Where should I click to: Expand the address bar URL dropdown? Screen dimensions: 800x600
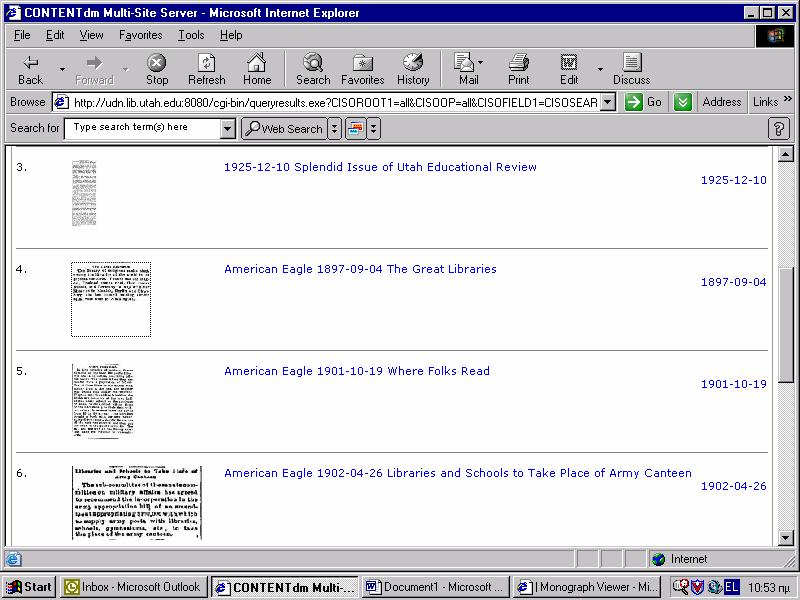607,103
